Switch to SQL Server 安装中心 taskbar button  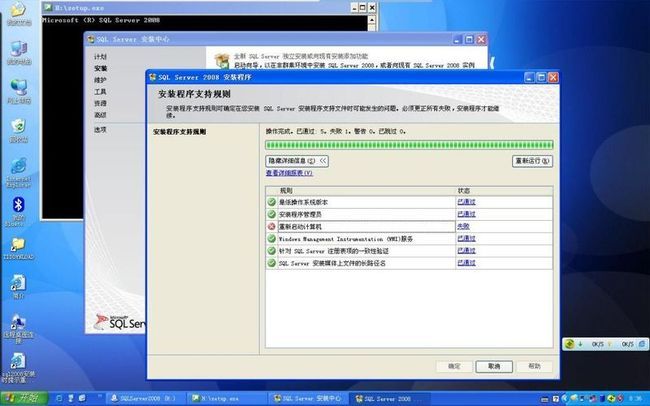pos(307,399)
